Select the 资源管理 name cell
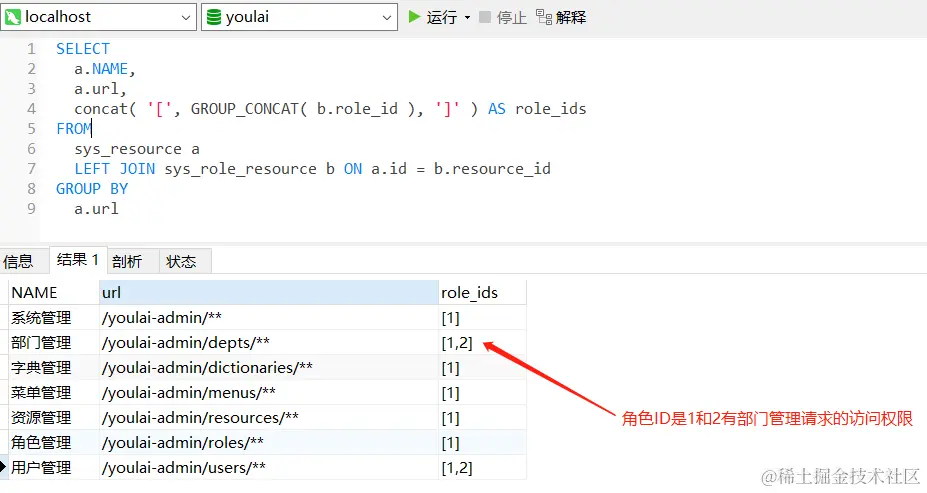This screenshot has height=493, width=927. pyautogui.click(x=54, y=417)
